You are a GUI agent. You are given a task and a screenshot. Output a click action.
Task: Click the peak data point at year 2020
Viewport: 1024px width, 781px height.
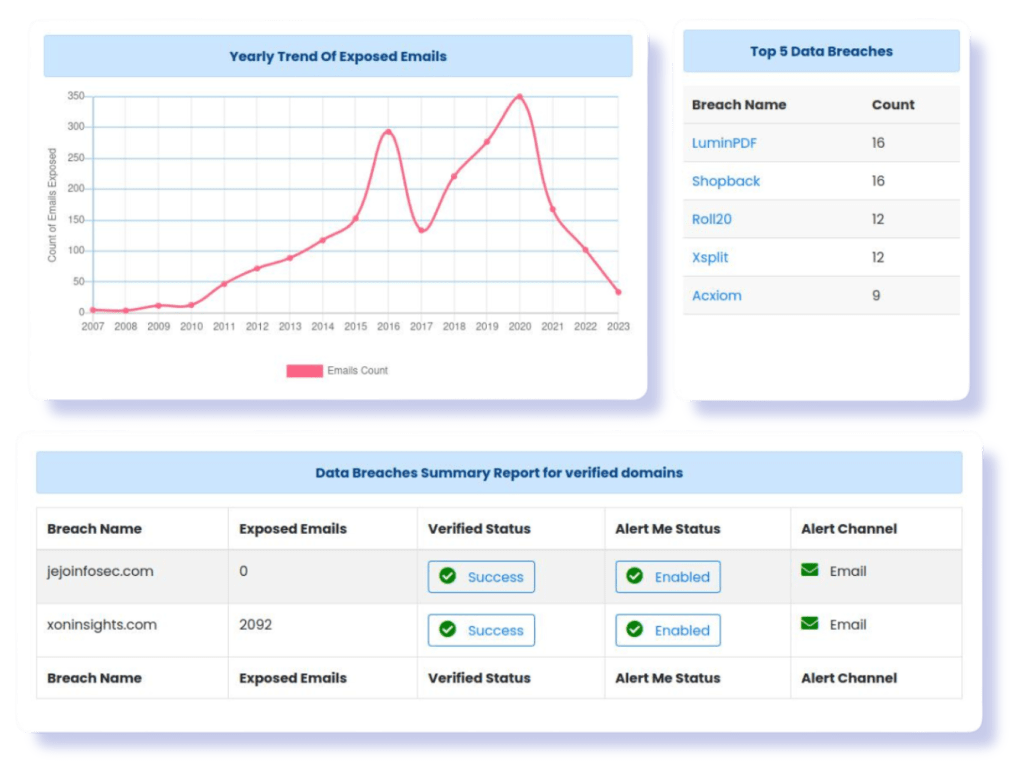pyautogui.click(x=520, y=95)
